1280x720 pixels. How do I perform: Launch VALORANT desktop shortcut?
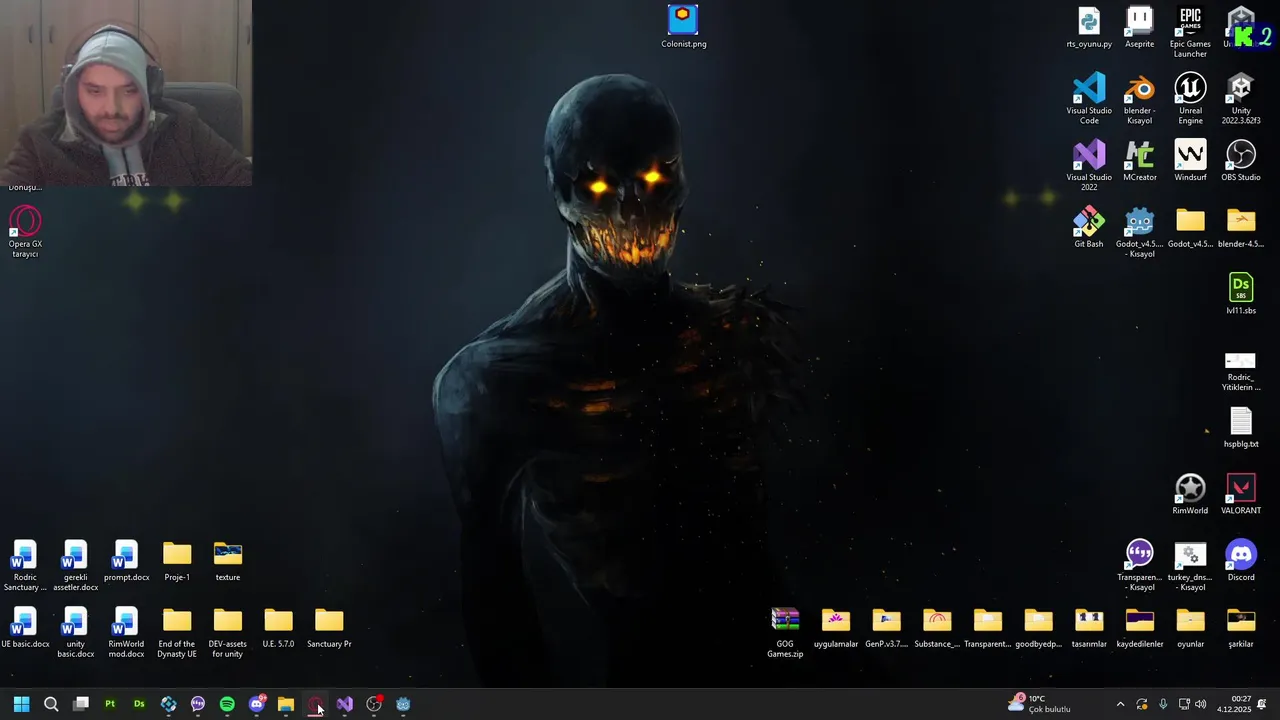coord(1241,494)
